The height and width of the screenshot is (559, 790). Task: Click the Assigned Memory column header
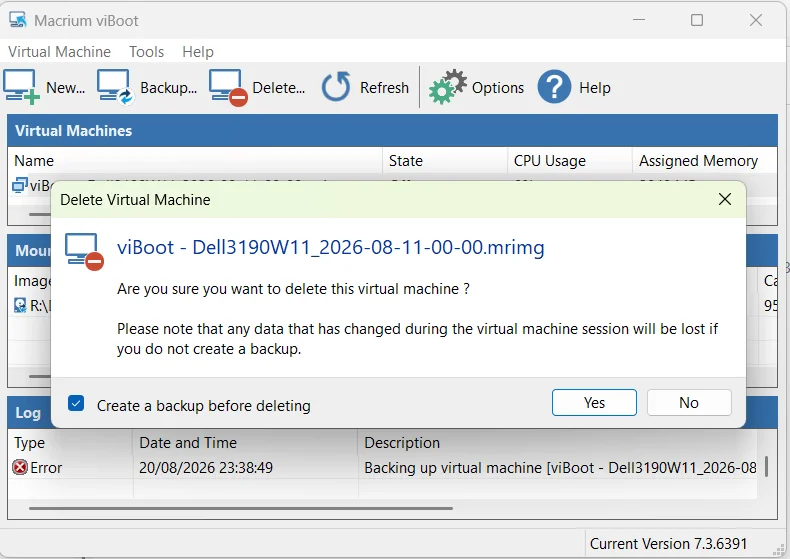pos(705,161)
